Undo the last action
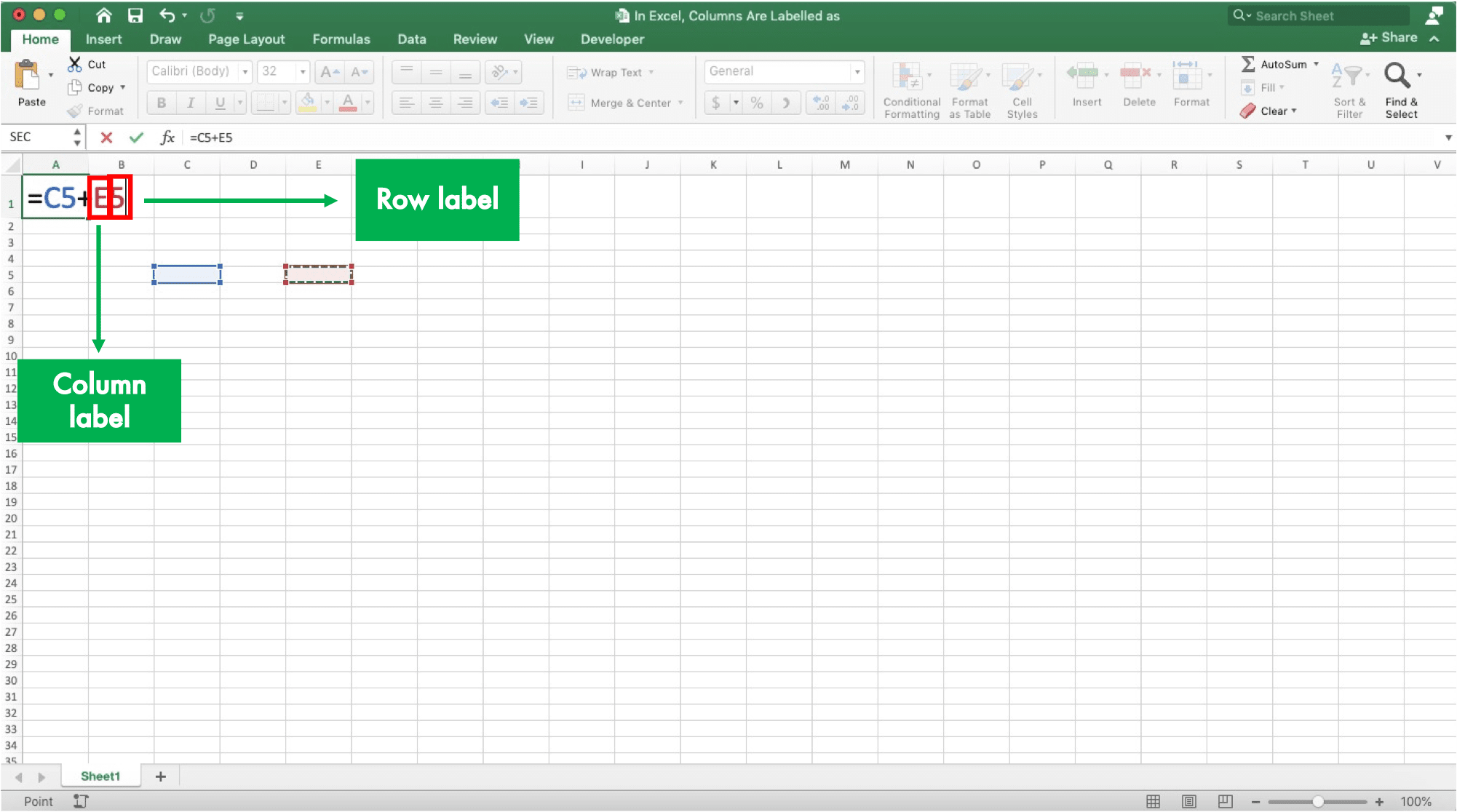This screenshot has width=1457, height=812. [x=167, y=15]
